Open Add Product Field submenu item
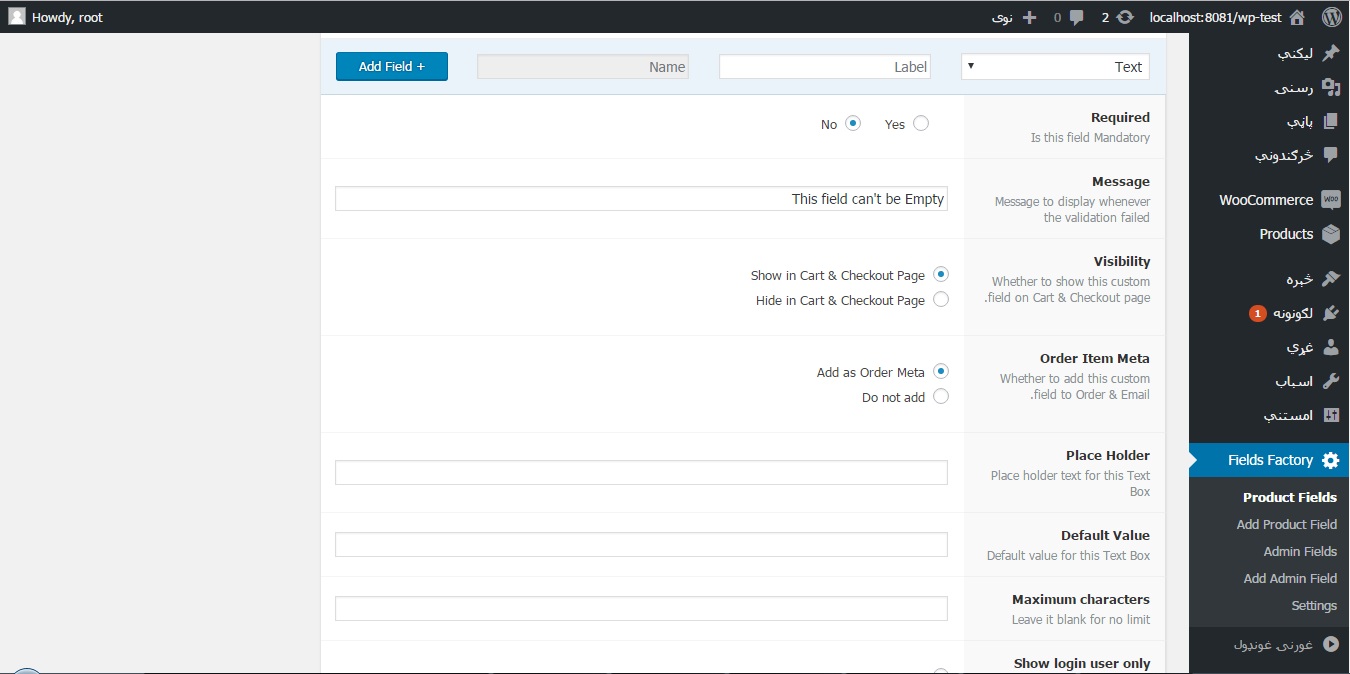This screenshot has height=674, width=1350. pyautogui.click(x=1287, y=524)
